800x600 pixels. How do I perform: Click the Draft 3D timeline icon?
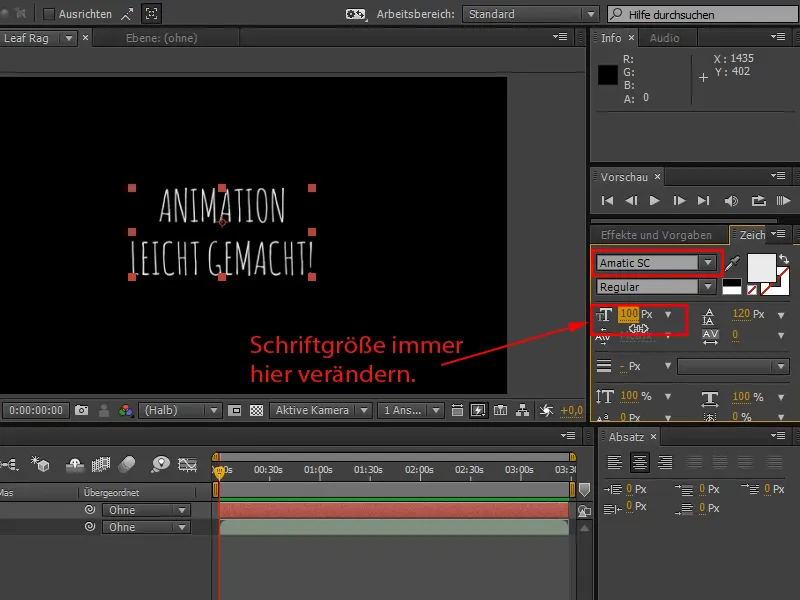click(40, 464)
